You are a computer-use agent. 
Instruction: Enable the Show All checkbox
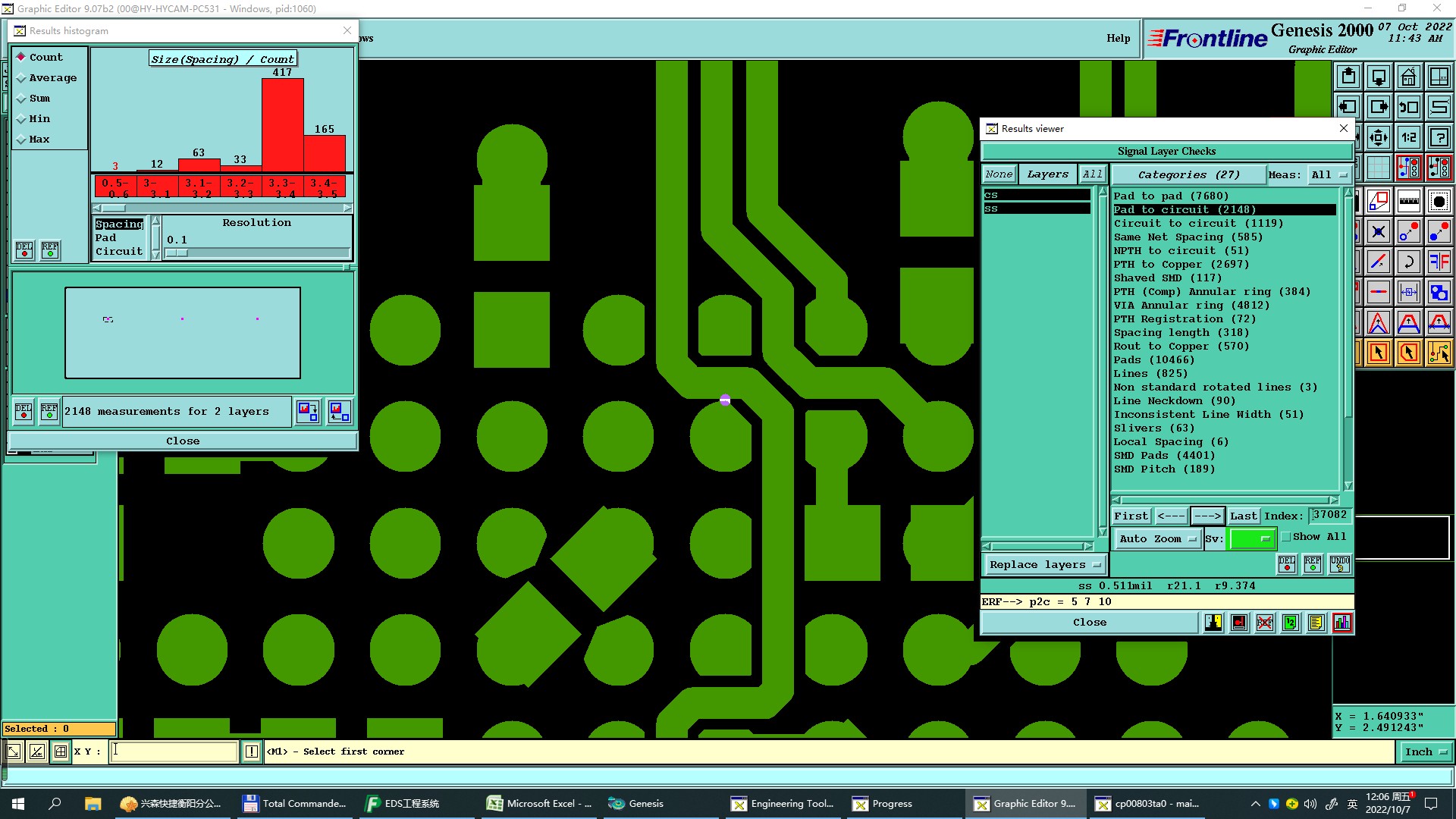tap(1286, 537)
